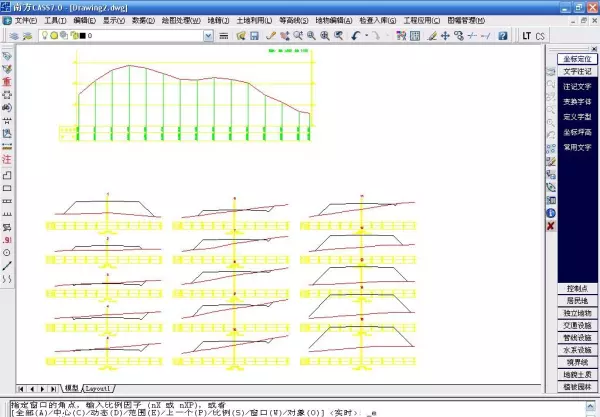The image size is (600, 417).
Task: Click the red 重 tool icon
Action: point(7,82)
